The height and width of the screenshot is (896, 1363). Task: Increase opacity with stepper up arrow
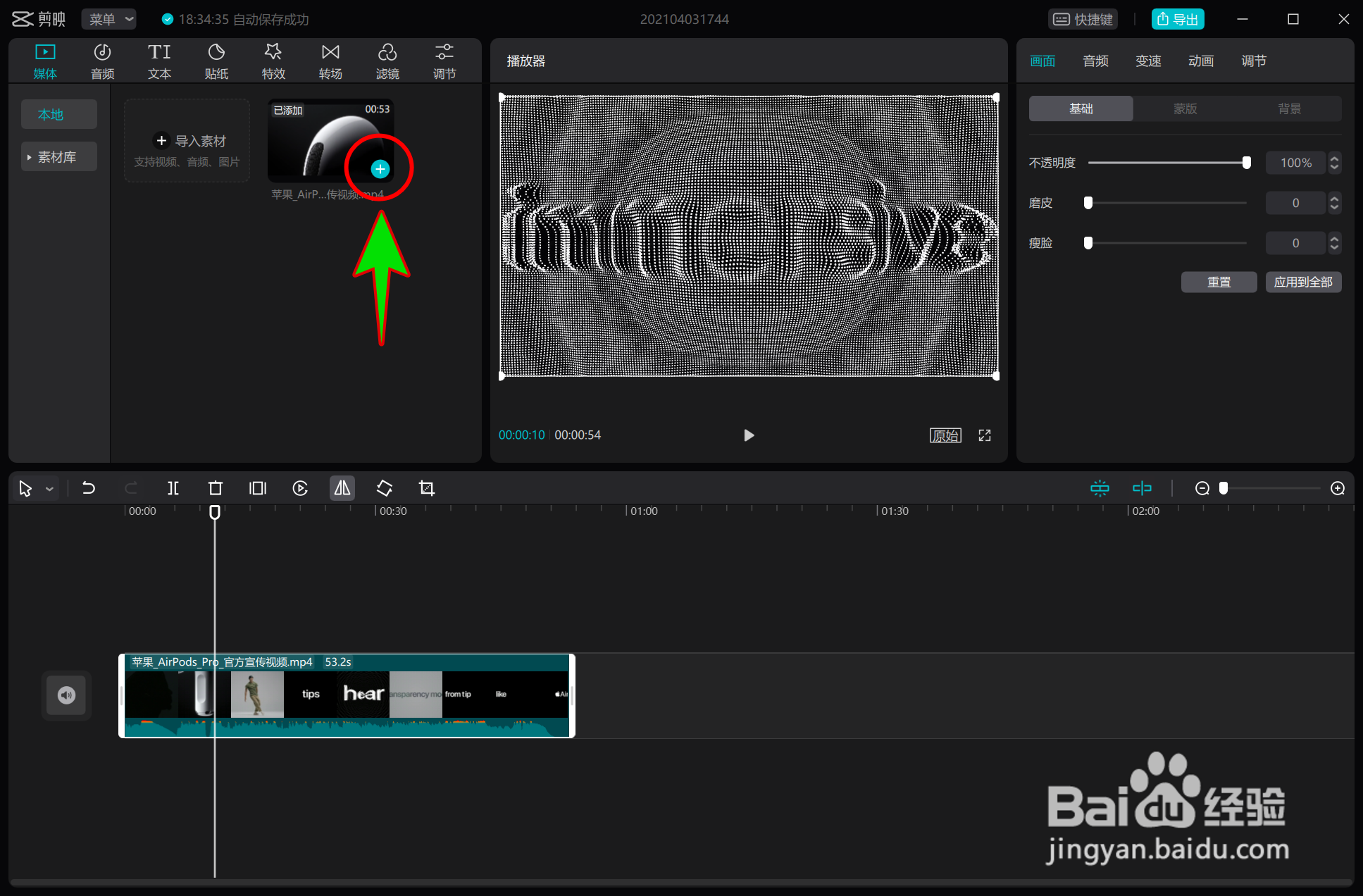click(1334, 158)
